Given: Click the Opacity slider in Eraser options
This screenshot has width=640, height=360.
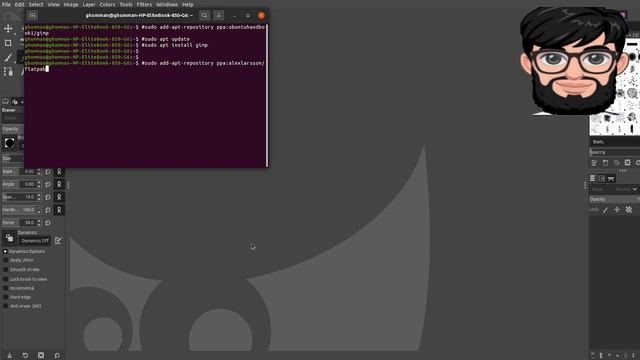Looking at the screenshot, I should (x=13, y=129).
